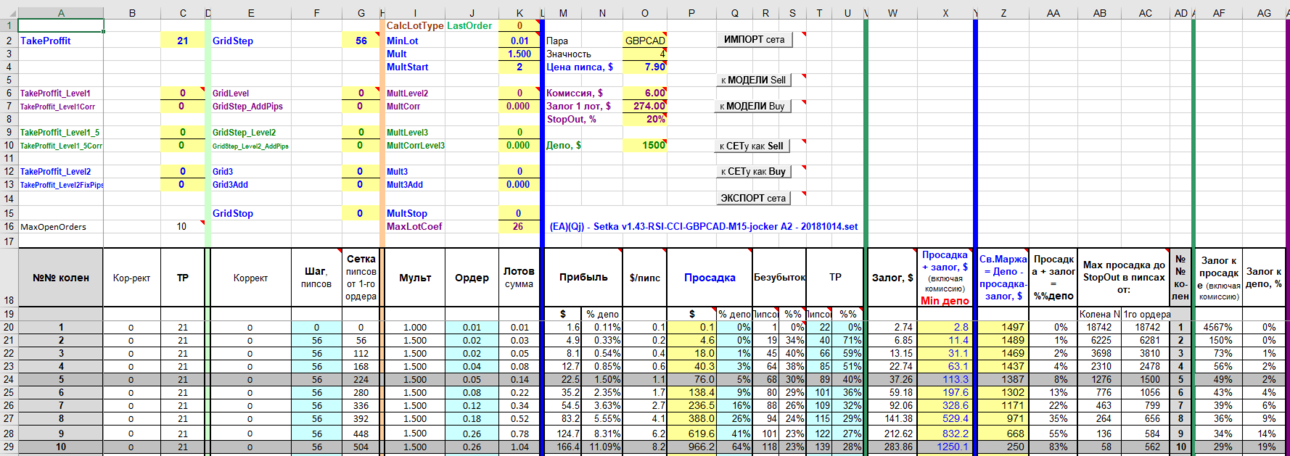Viewport: 1290px width, 456px height.
Task: Click the TakeProffit_Level1 label cell
Action: 60,93
